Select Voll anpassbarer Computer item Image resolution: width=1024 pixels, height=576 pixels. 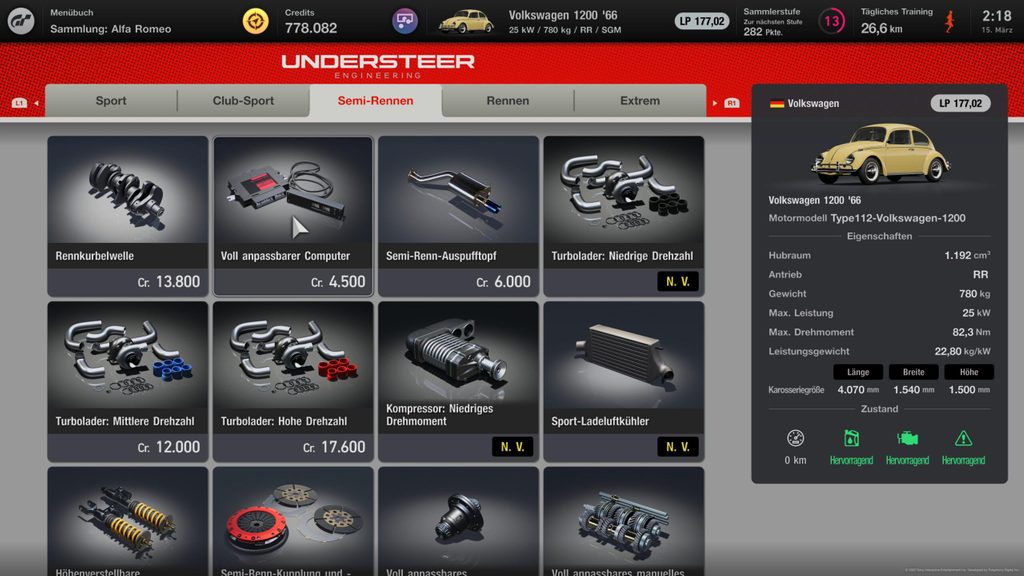pyautogui.click(x=293, y=216)
